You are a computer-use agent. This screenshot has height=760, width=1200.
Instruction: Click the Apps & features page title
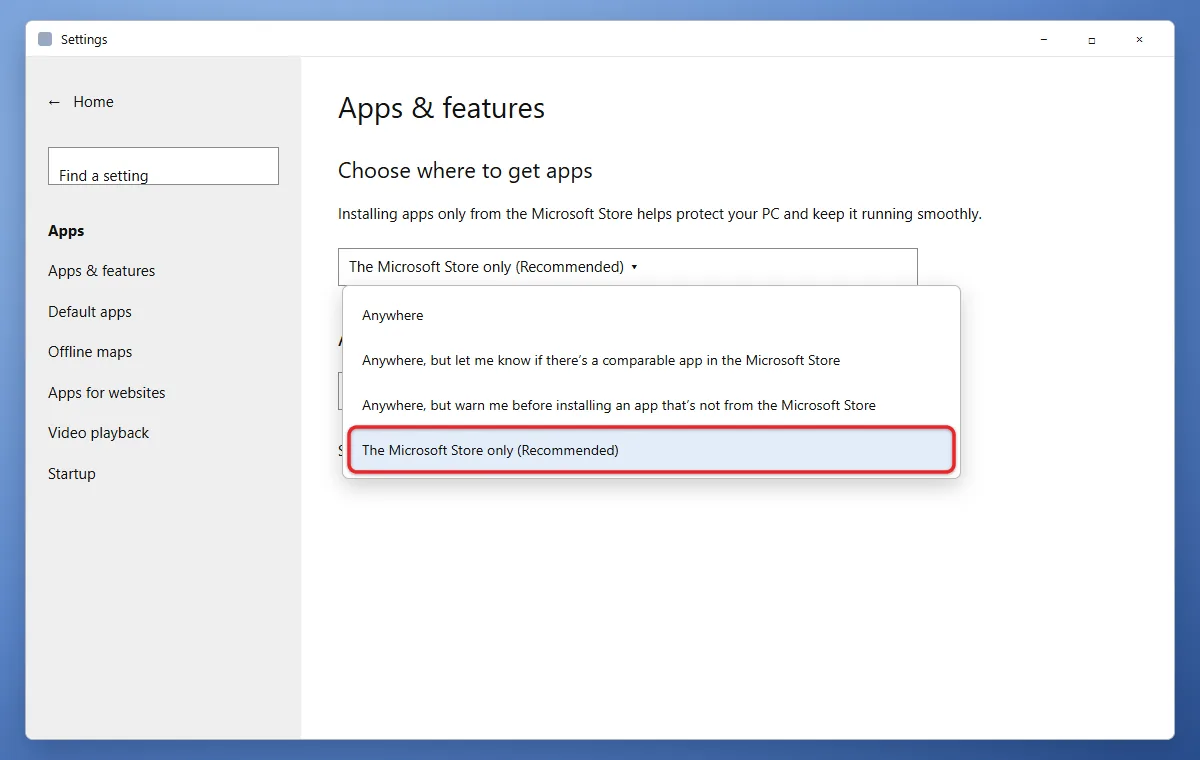click(441, 108)
